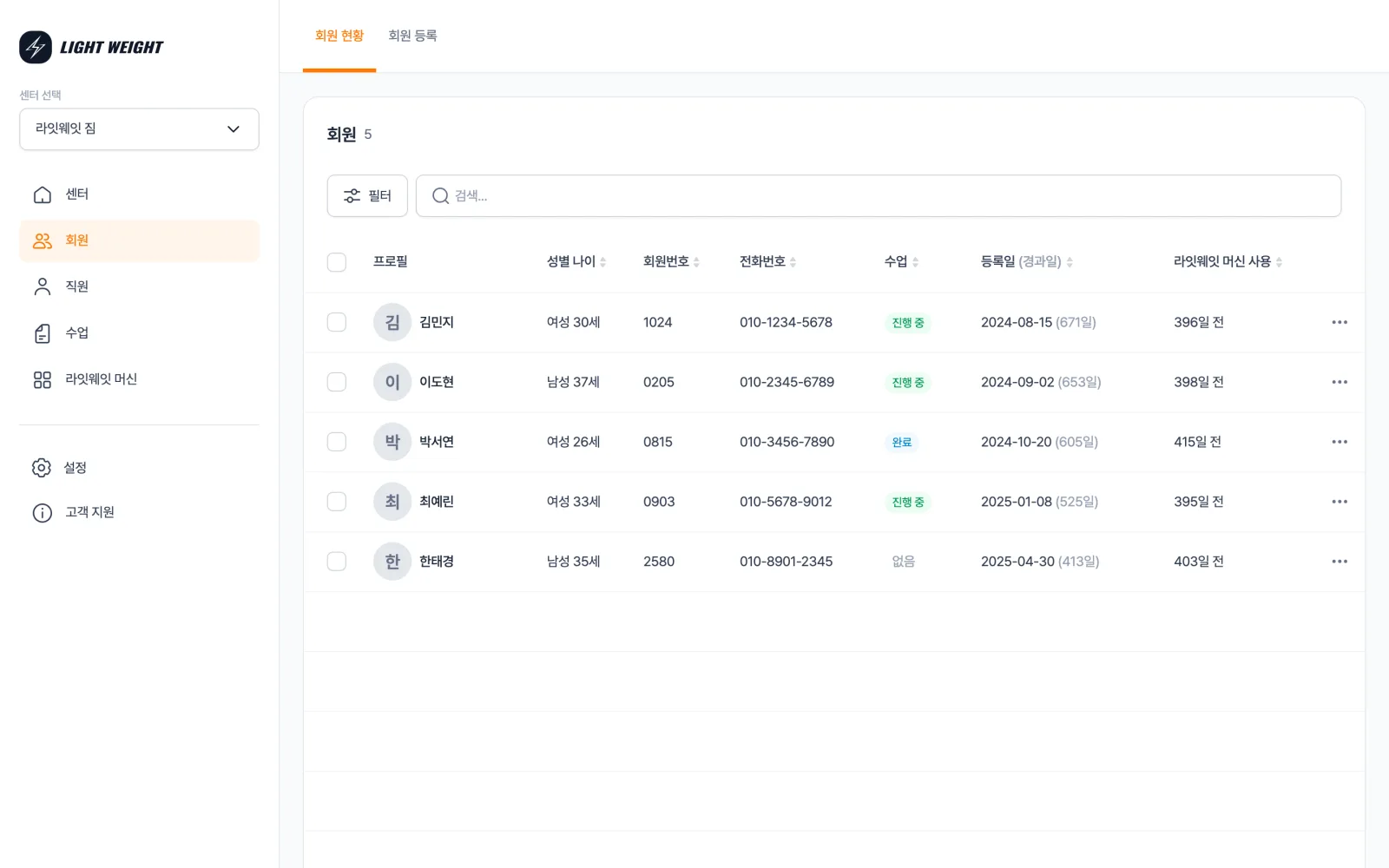Screen dimensions: 1389x868
Task: Click the 최 avatar of 최예린
Action: point(392,502)
